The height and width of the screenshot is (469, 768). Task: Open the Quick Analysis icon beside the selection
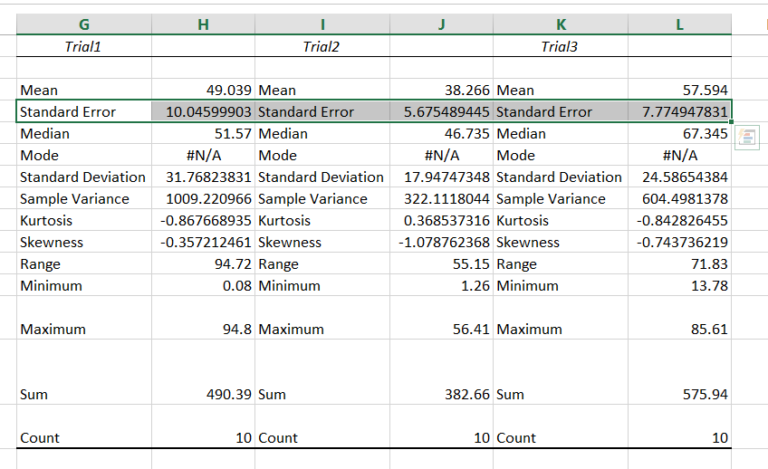click(x=747, y=138)
